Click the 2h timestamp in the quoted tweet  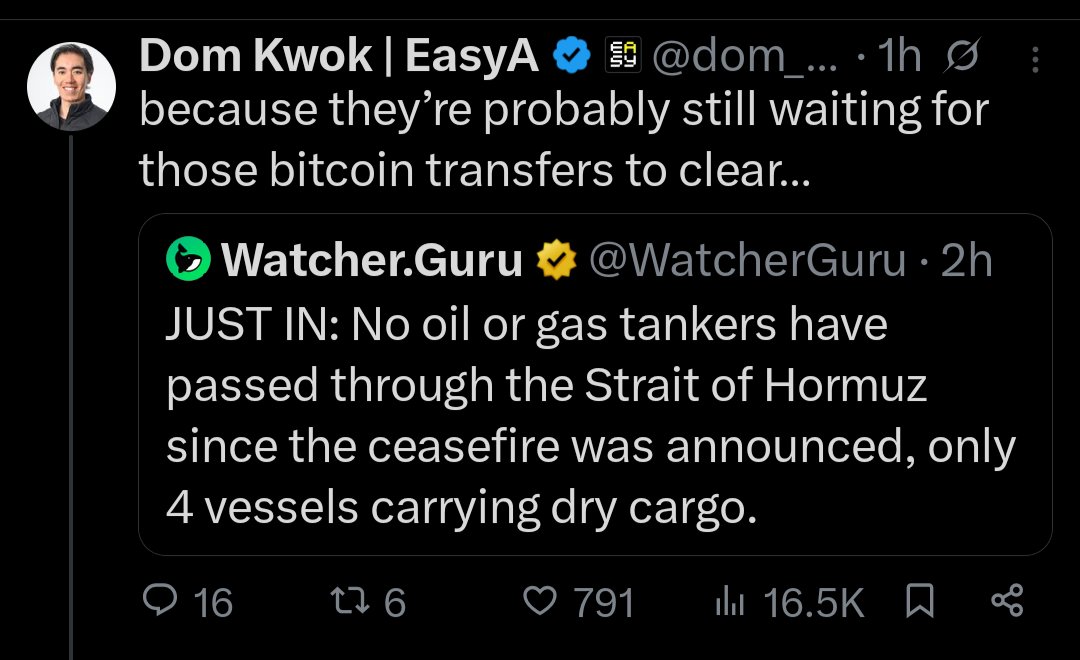[968, 261]
